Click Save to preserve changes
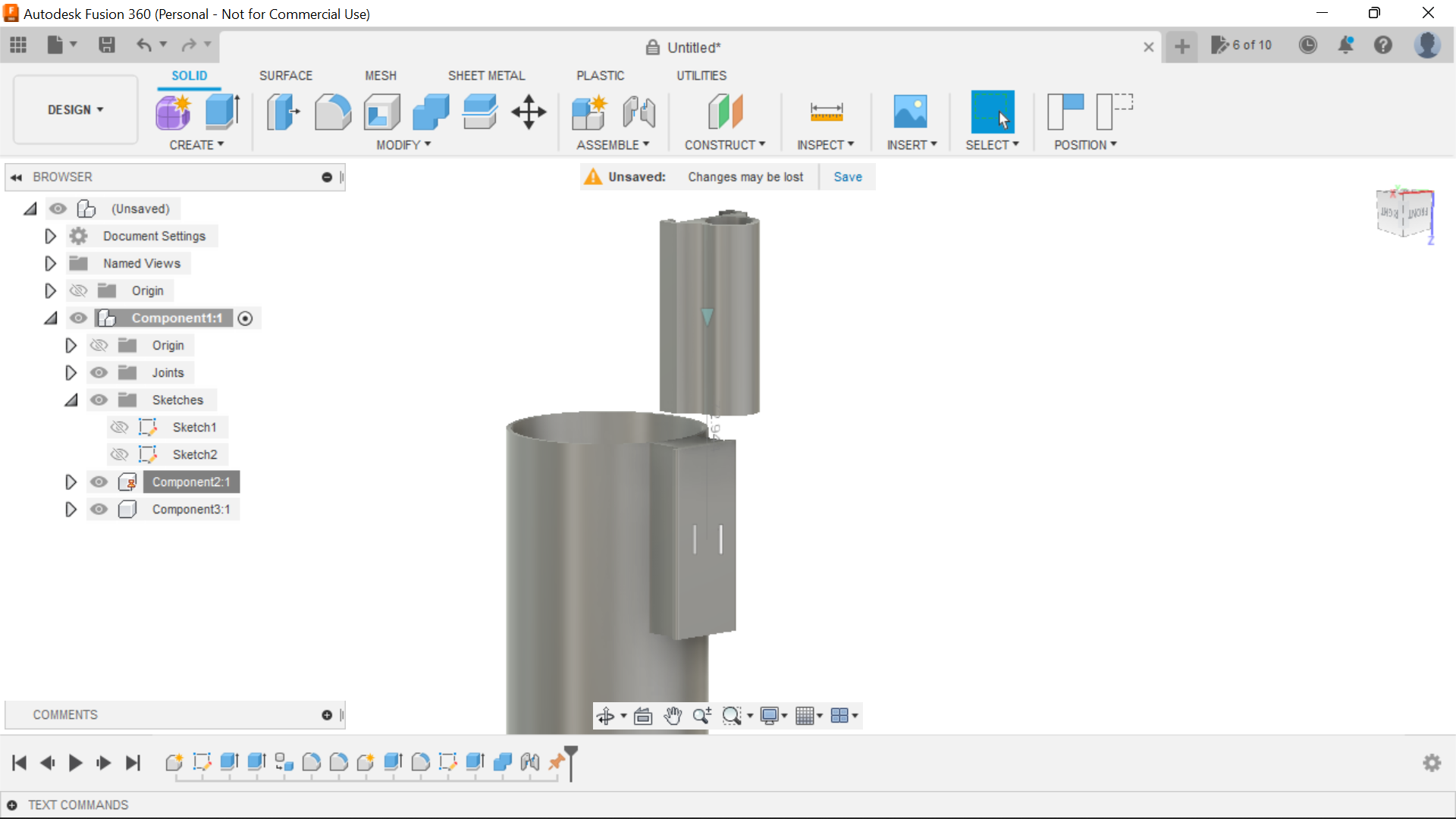This screenshot has width=1456, height=819. tap(848, 176)
